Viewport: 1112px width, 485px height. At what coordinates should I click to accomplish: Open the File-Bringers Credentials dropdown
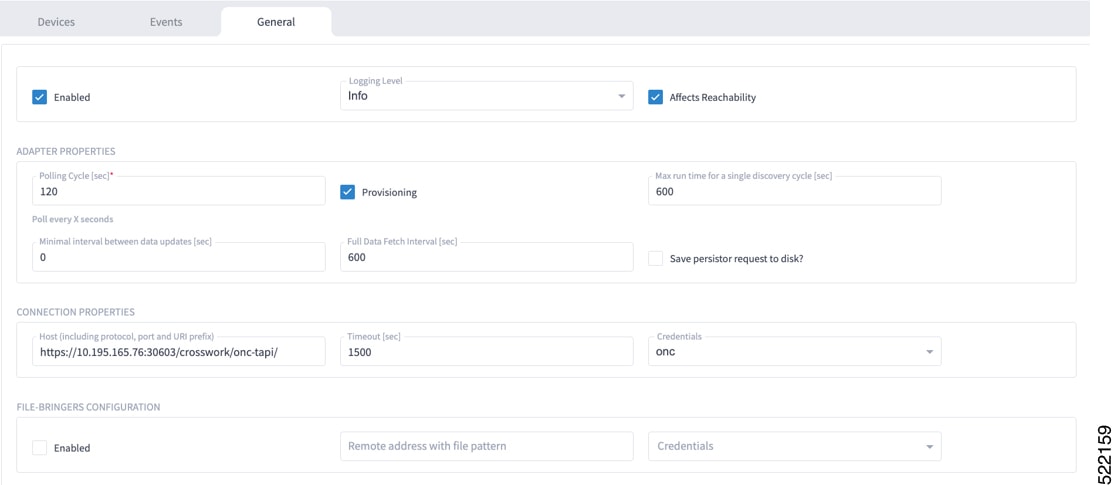coord(795,447)
